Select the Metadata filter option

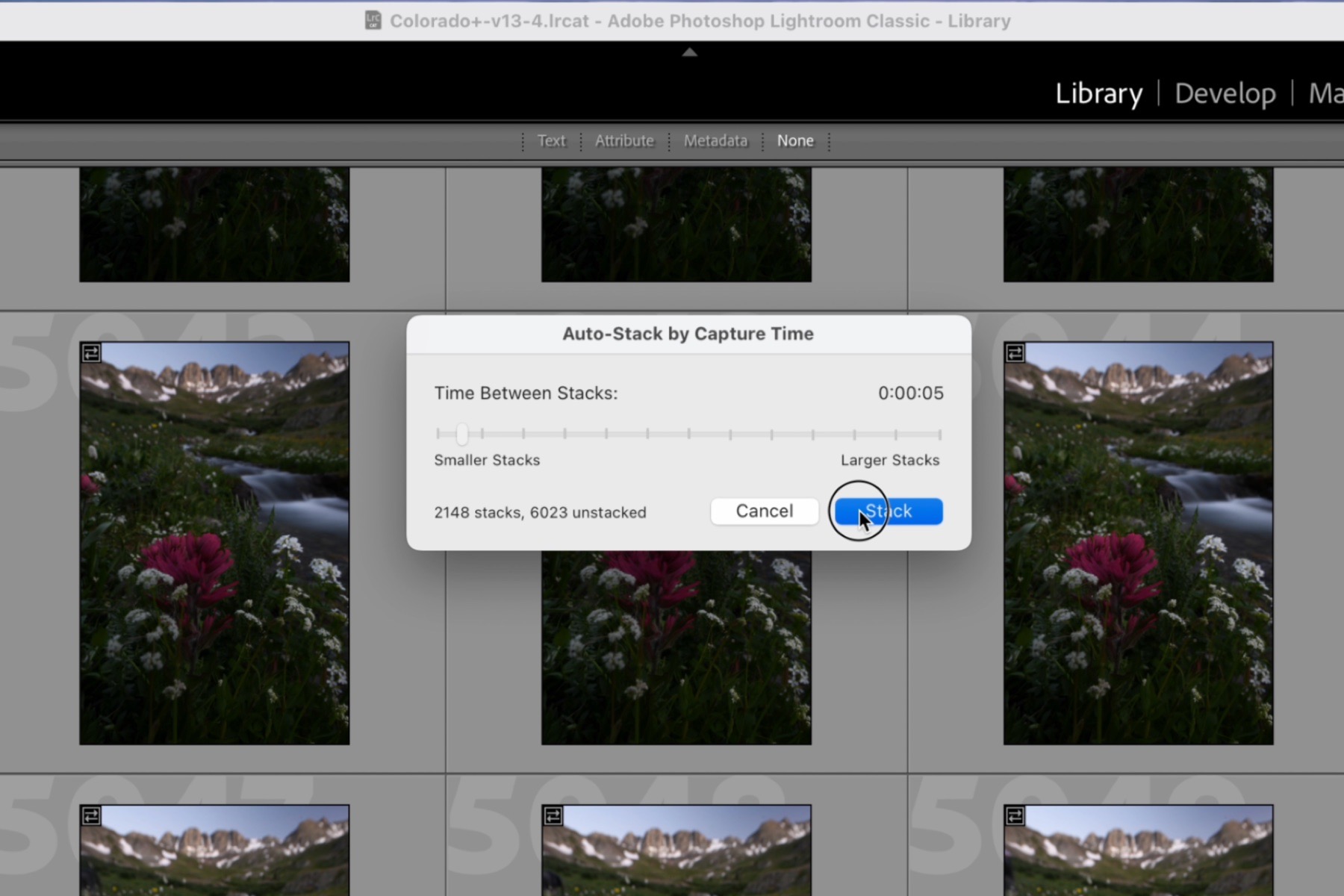715,140
